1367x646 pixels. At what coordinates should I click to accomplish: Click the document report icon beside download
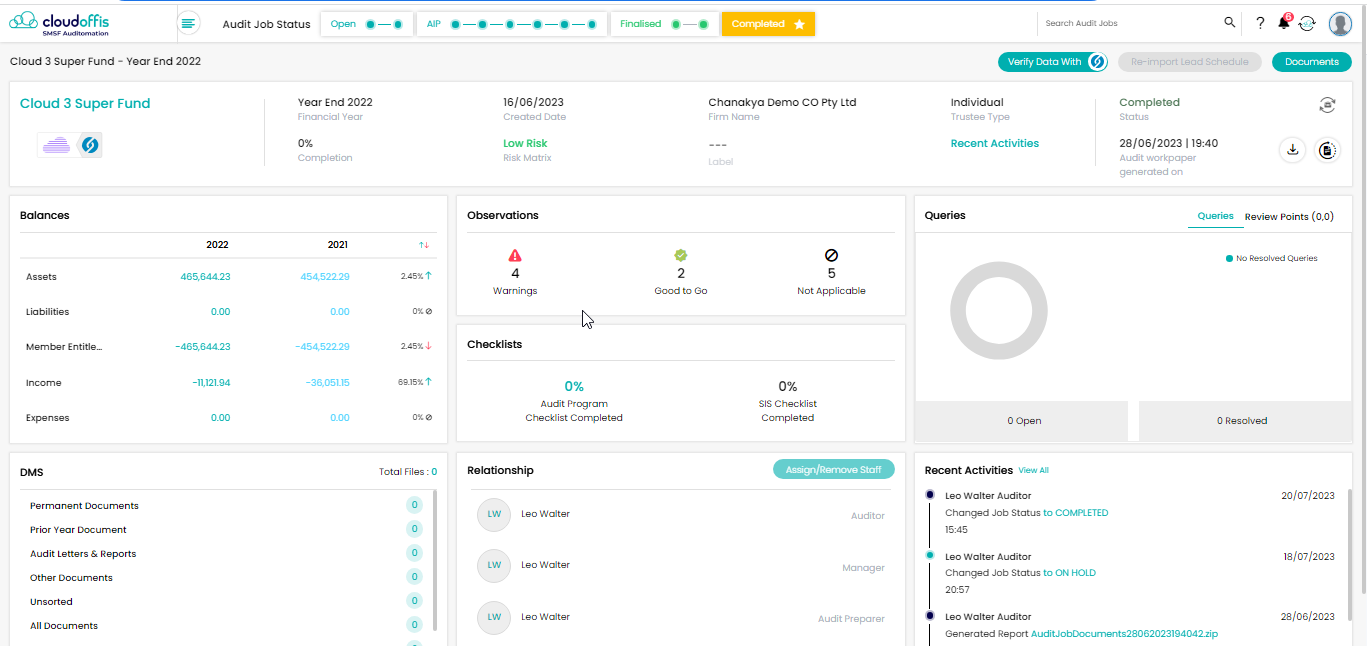1327,150
